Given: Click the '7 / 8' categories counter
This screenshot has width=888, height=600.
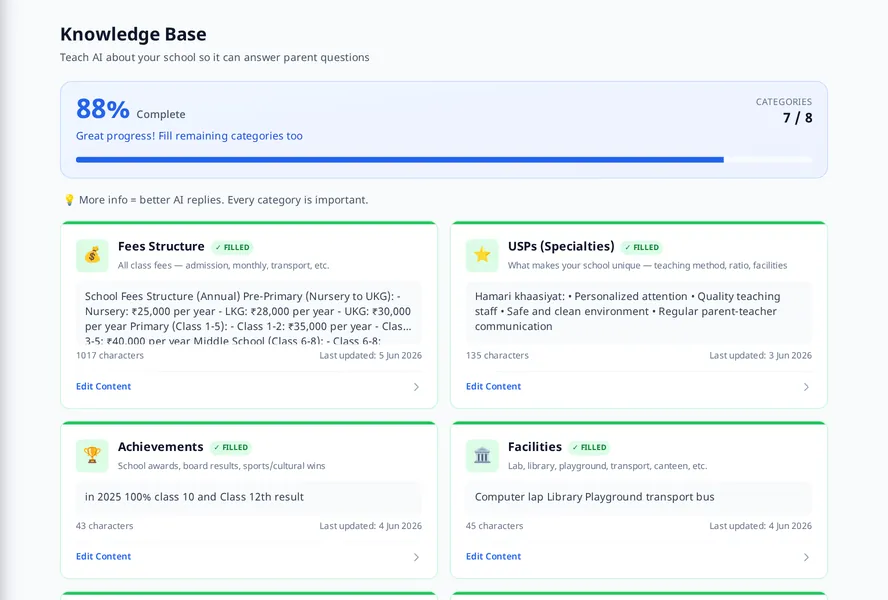Looking at the screenshot, I should pyautogui.click(x=797, y=118).
